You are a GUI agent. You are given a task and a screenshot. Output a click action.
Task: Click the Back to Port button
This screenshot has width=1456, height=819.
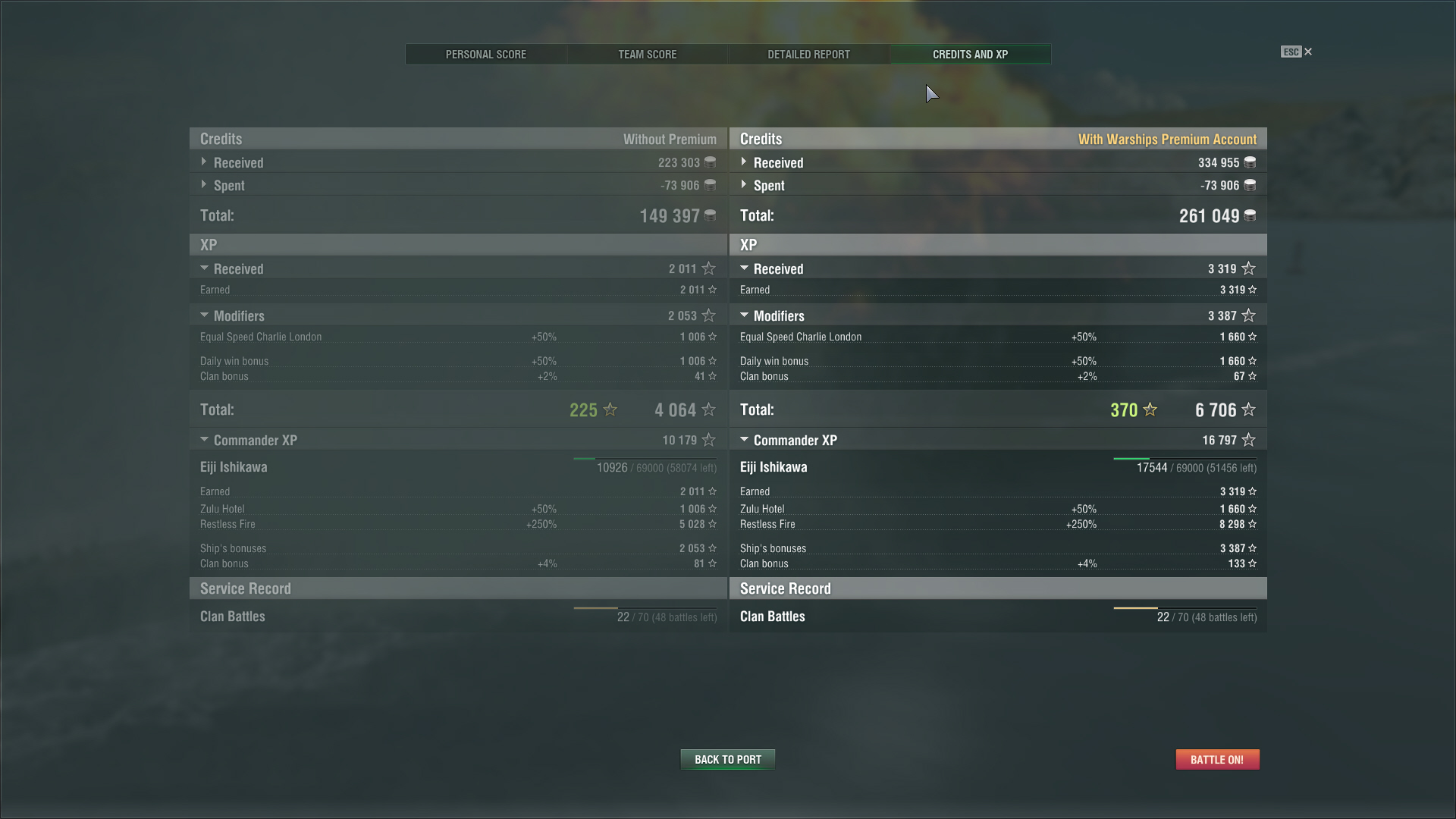[727, 759]
